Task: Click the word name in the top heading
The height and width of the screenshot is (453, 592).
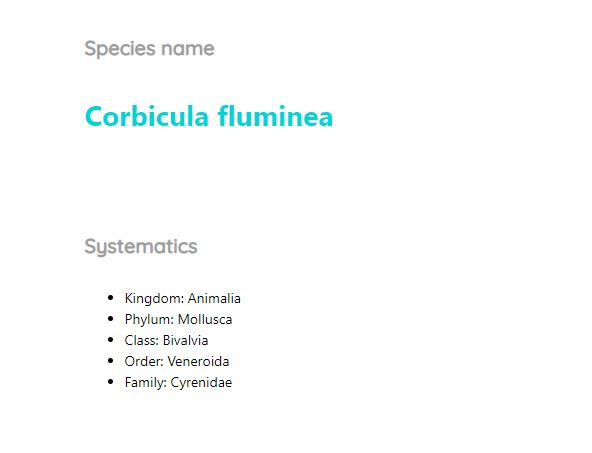Action: point(188,49)
